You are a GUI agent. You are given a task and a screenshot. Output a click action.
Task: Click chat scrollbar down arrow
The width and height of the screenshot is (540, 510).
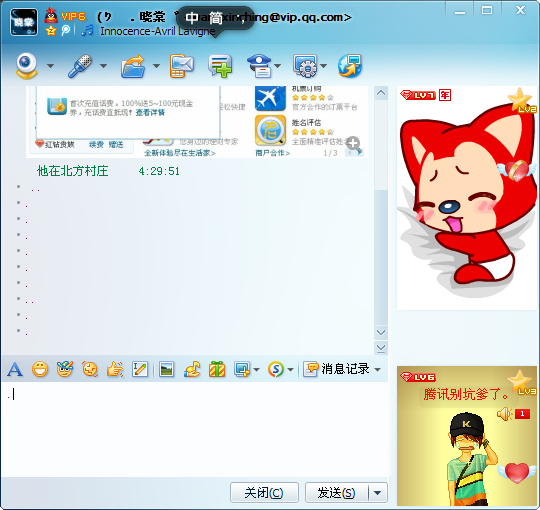click(x=381, y=332)
